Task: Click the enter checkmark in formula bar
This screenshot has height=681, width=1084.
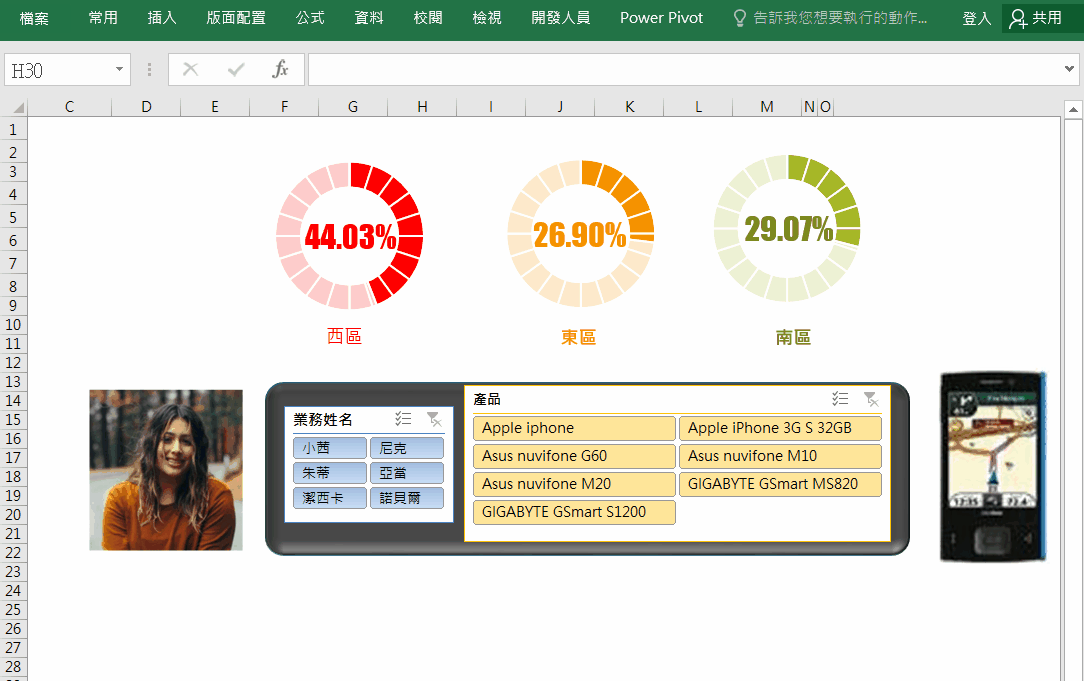Action: pyautogui.click(x=236, y=69)
